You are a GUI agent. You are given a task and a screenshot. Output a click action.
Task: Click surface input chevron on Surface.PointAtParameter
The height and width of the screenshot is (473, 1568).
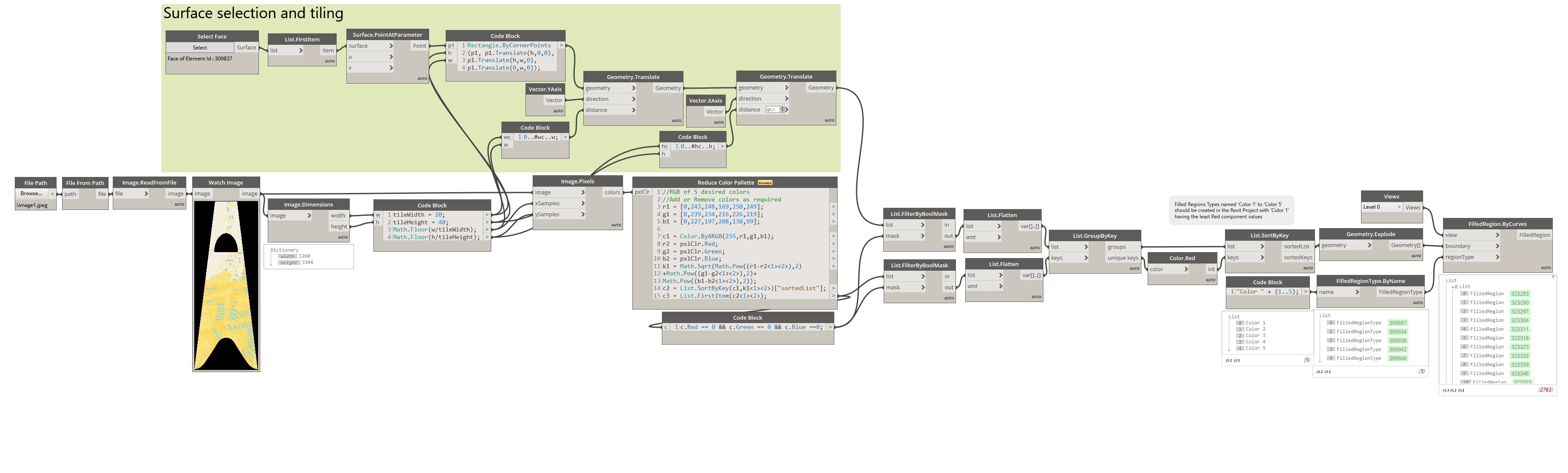coord(391,46)
